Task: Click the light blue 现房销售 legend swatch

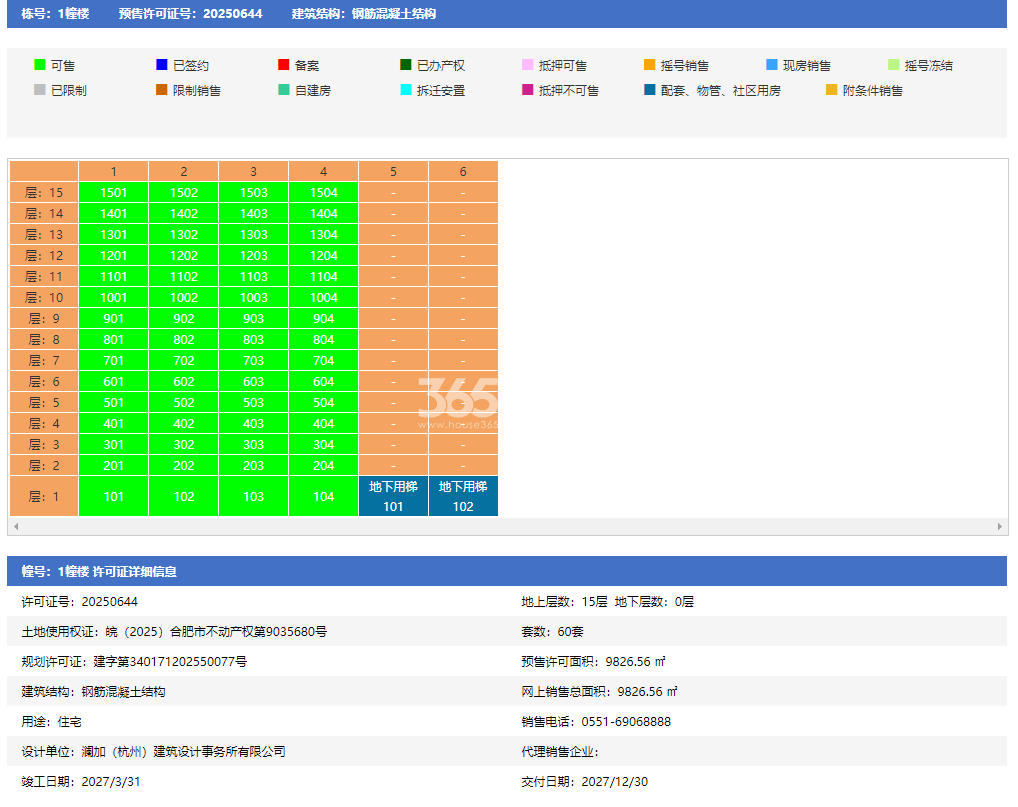Action: coord(771,64)
